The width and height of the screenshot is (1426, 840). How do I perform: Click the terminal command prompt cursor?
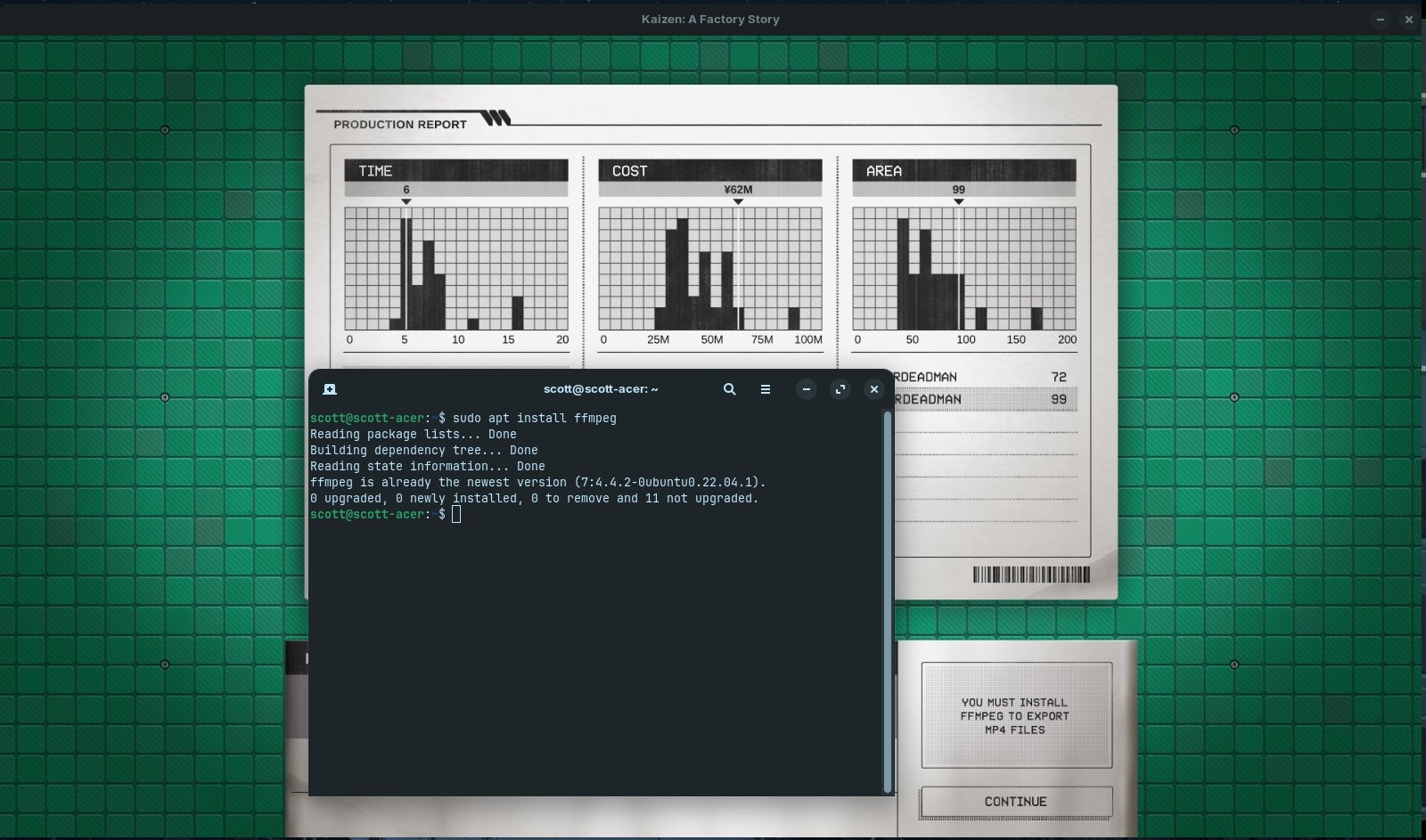456,514
